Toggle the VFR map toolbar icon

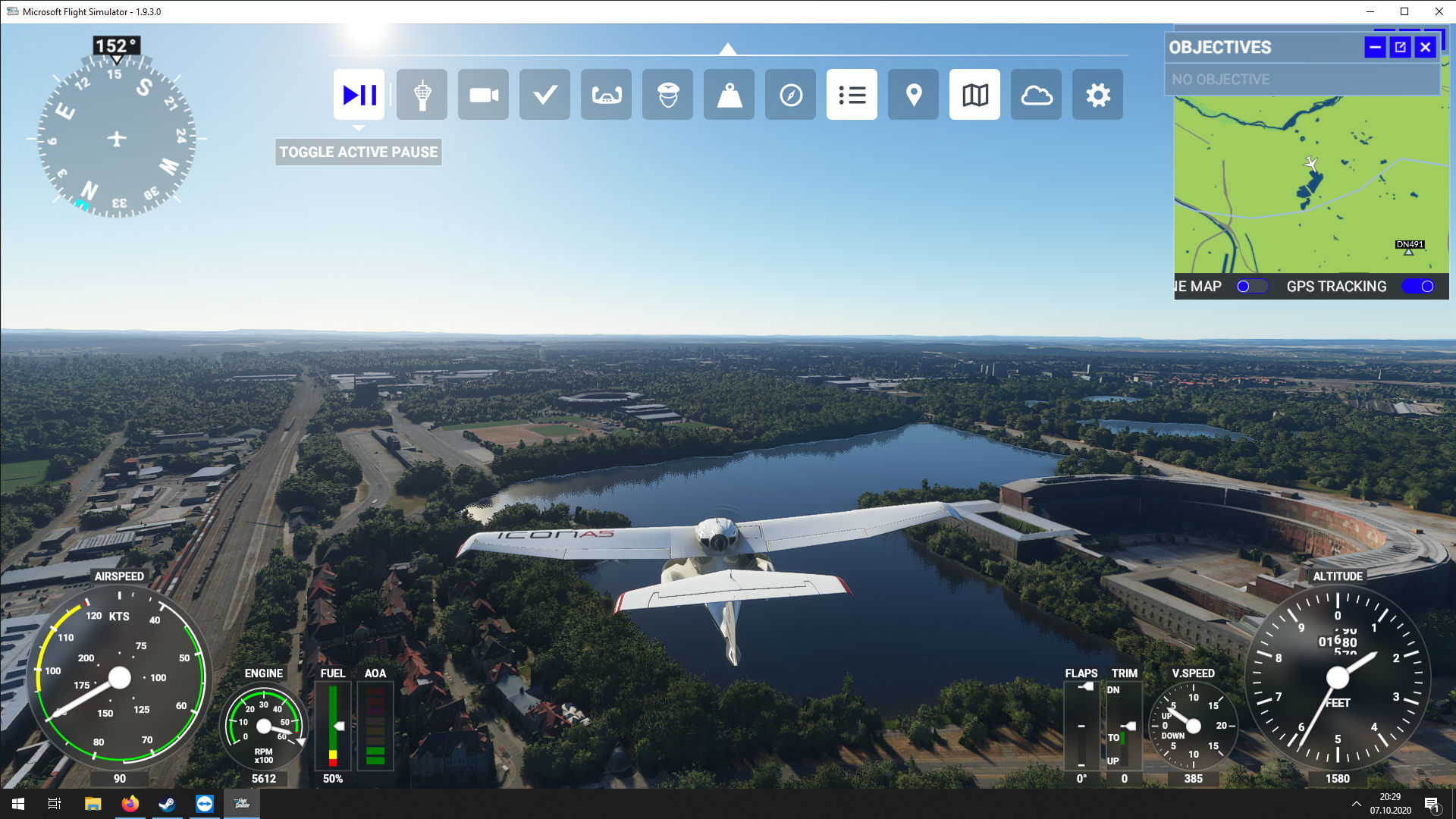click(974, 95)
